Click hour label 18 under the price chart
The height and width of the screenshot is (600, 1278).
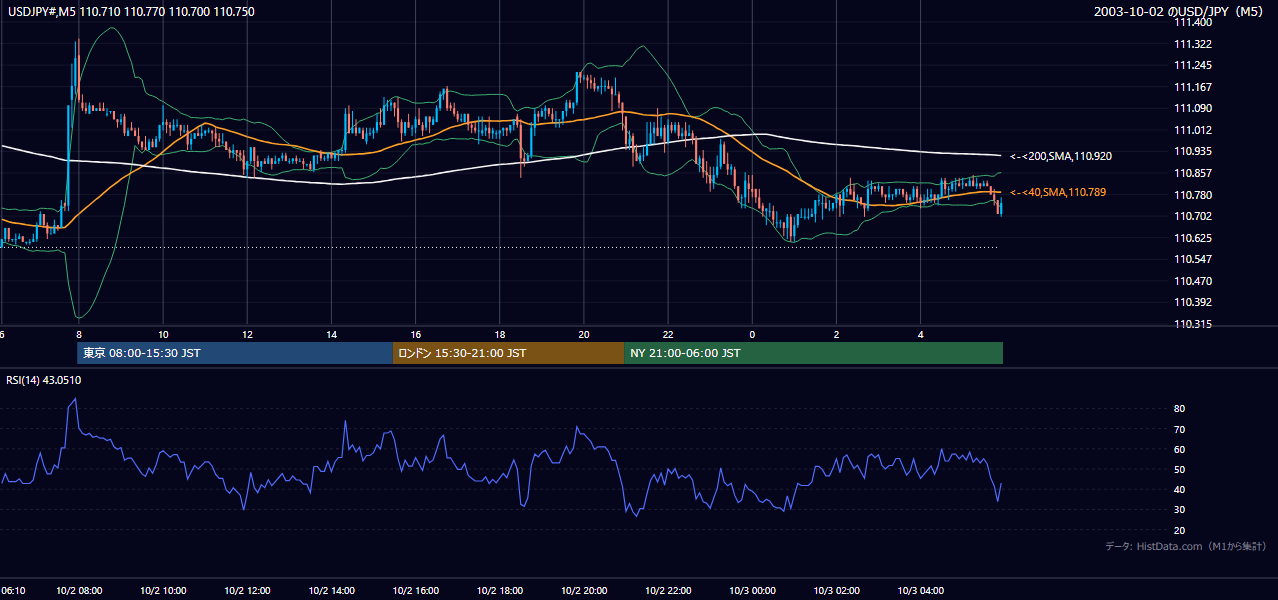(x=500, y=334)
